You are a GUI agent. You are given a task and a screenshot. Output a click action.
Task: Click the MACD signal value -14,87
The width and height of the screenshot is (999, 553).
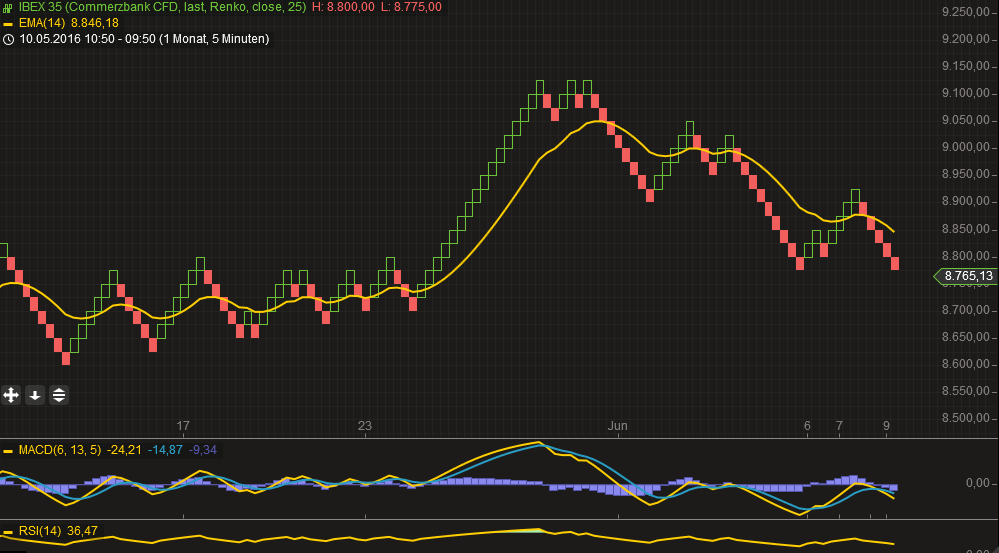tap(165, 451)
